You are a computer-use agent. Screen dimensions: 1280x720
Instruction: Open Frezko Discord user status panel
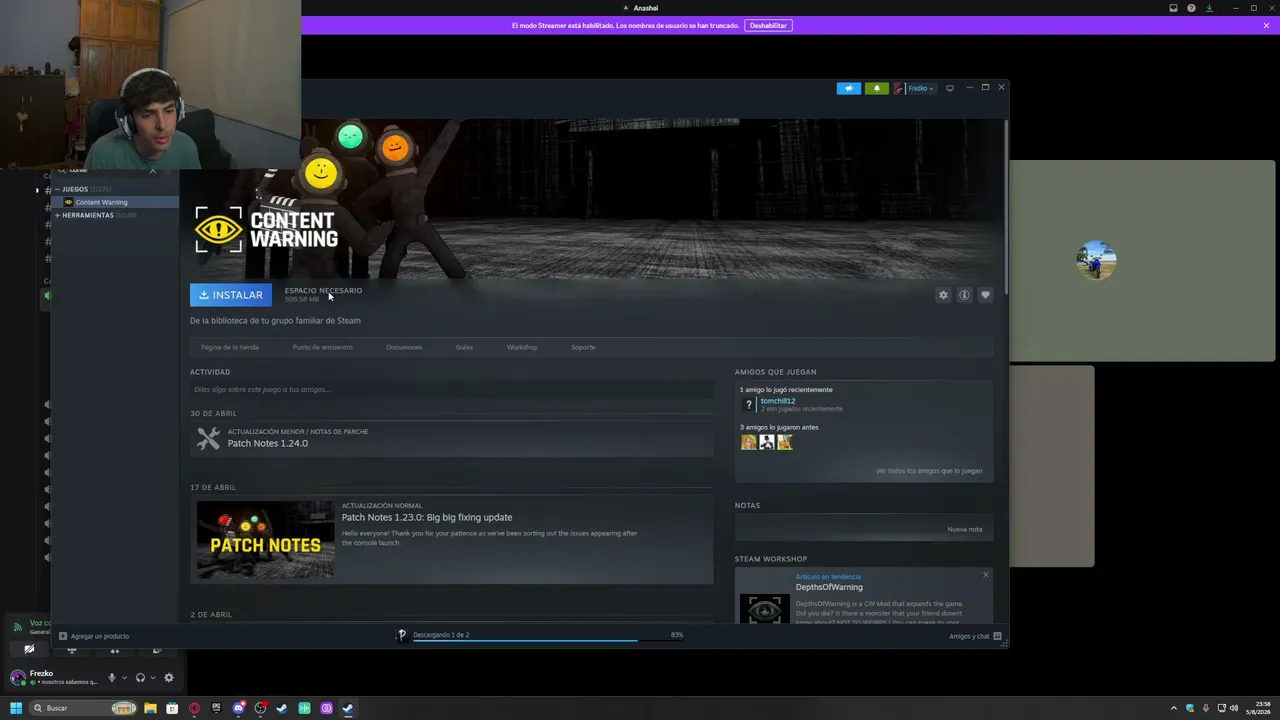coord(52,677)
